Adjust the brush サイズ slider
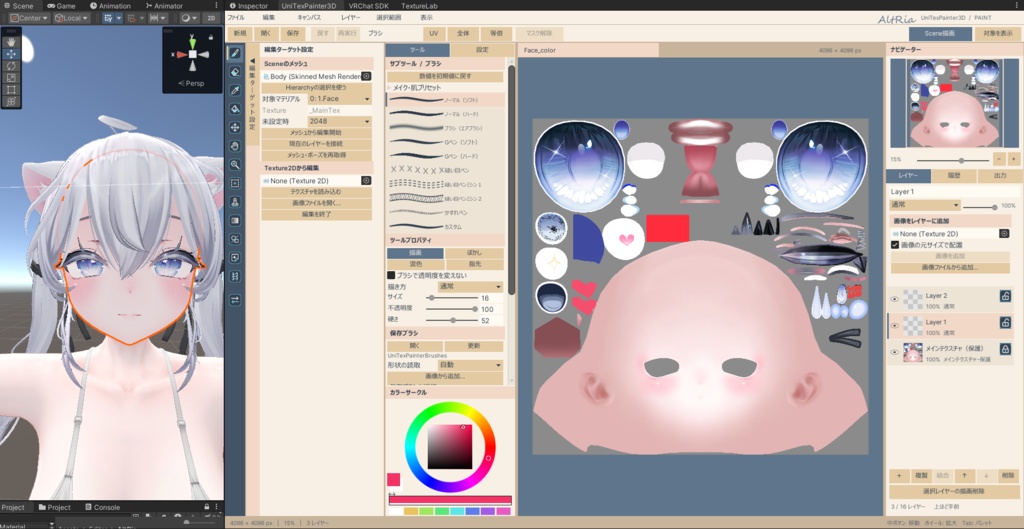 453,298
